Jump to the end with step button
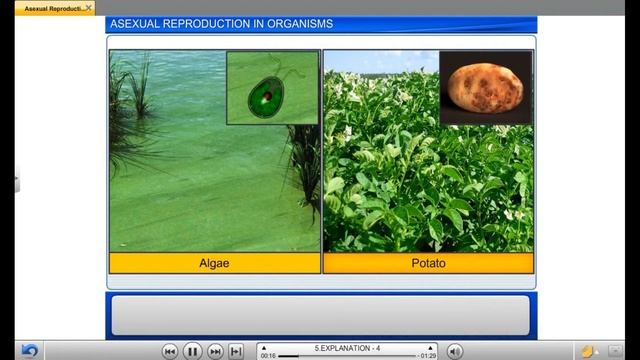Screen dimensions: 640x360 tap(236, 351)
